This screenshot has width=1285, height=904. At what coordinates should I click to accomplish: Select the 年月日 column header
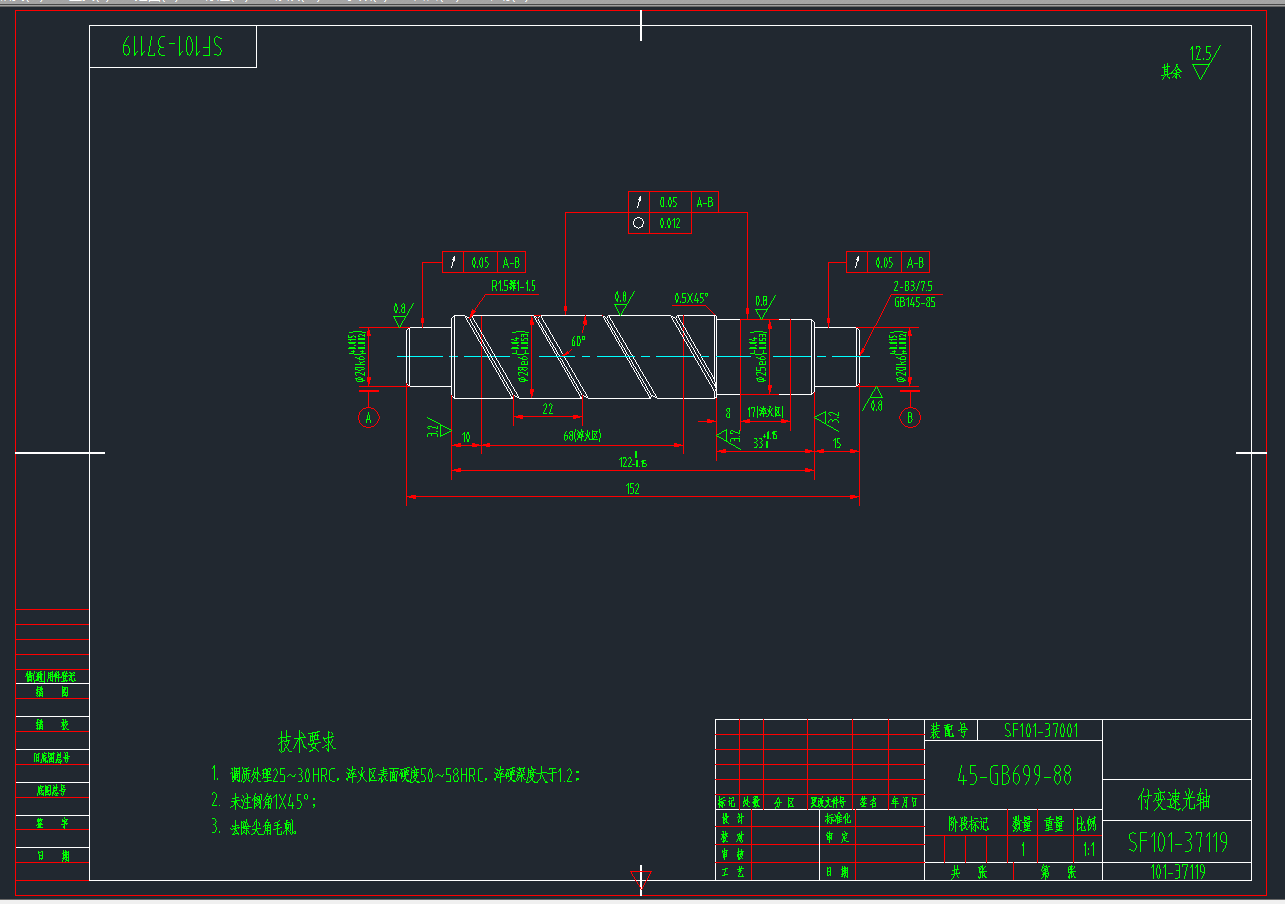click(904, 802)
